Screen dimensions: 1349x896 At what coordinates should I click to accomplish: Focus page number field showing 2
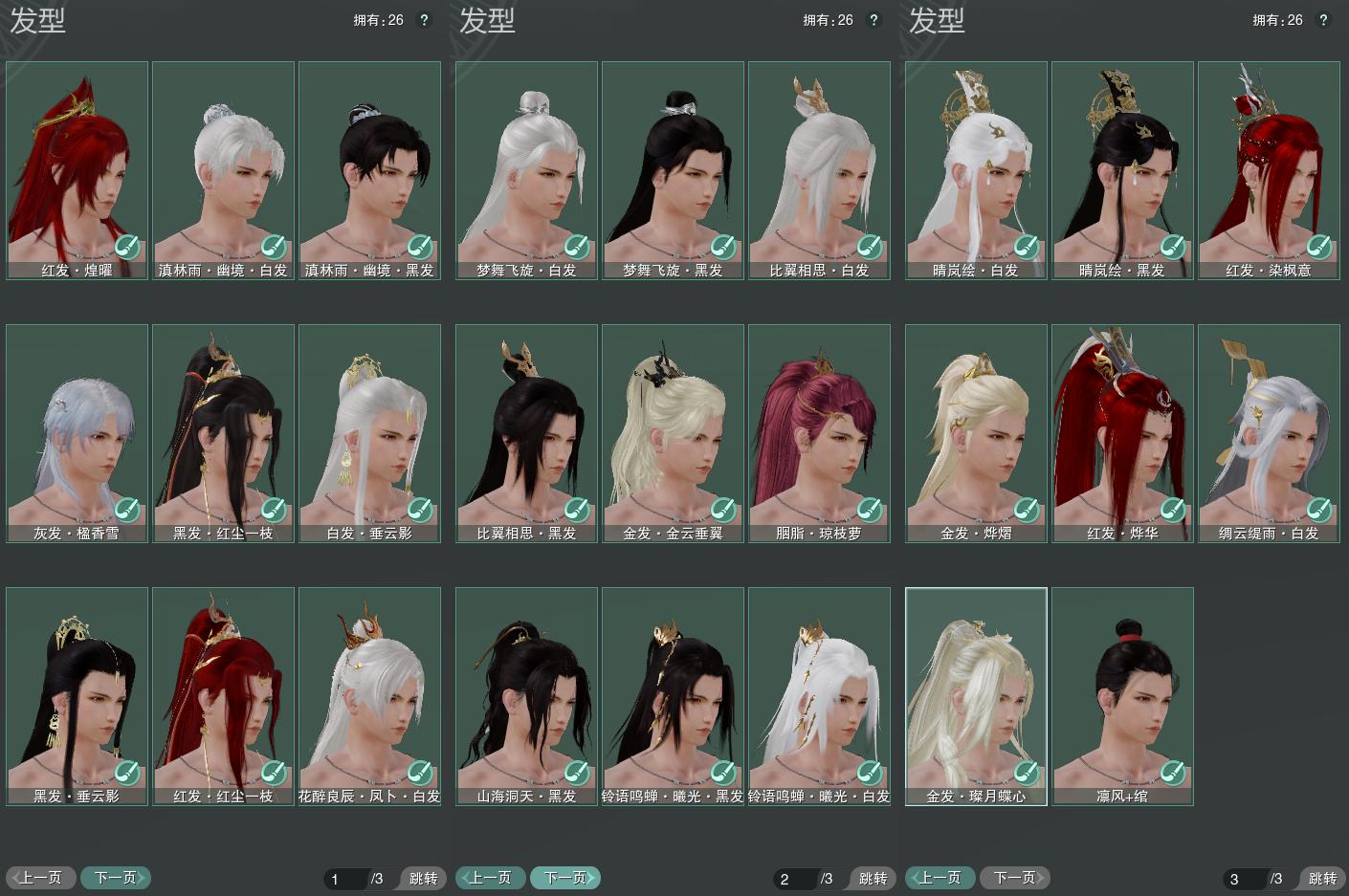[796, 879]
